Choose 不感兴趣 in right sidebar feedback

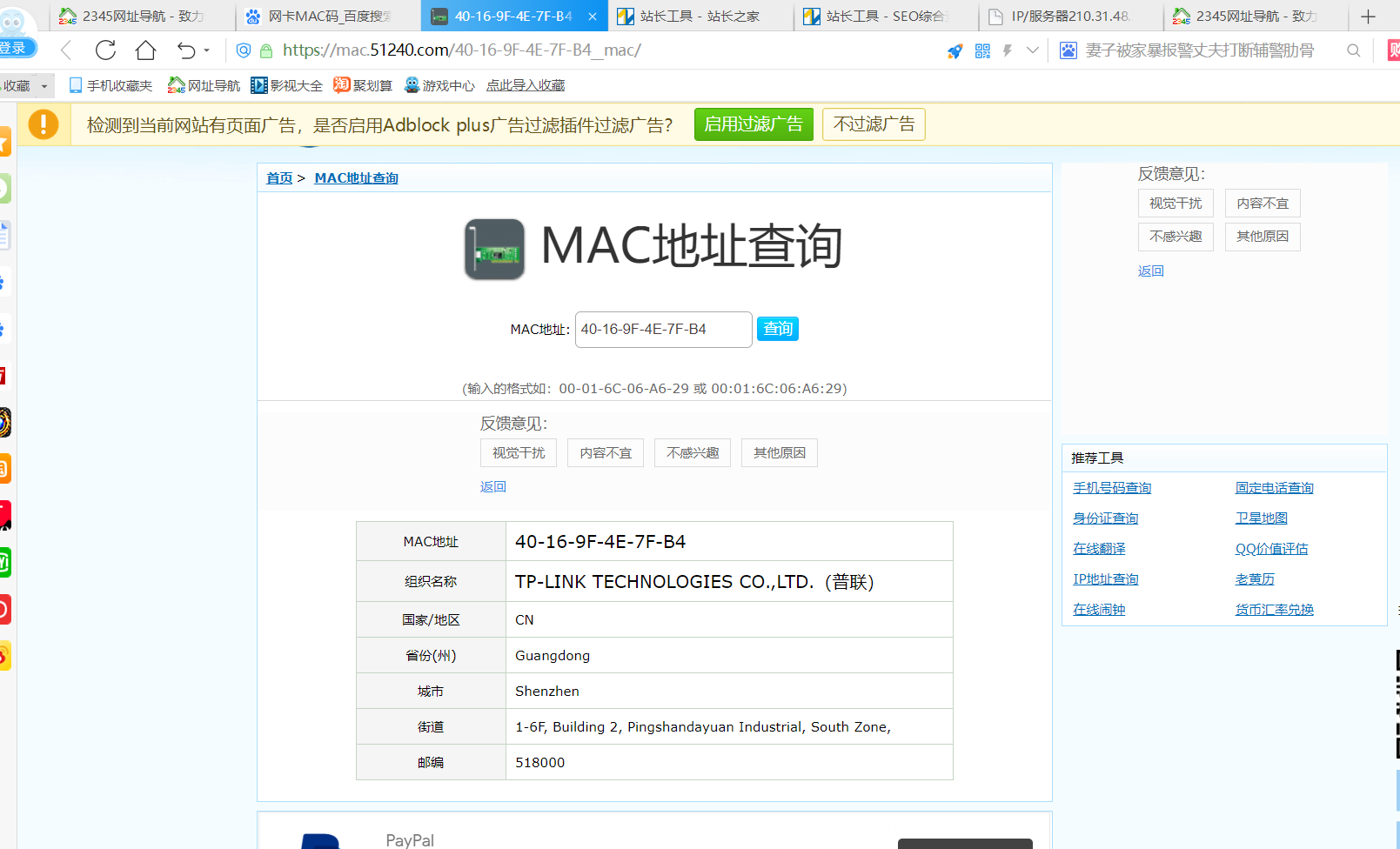(1176, 237)
